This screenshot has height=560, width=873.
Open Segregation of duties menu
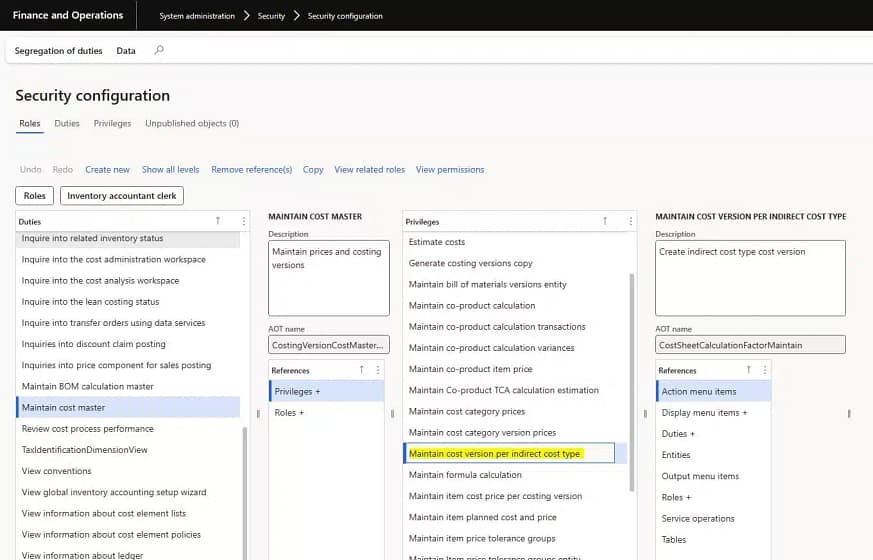click(x=58, y=51)
